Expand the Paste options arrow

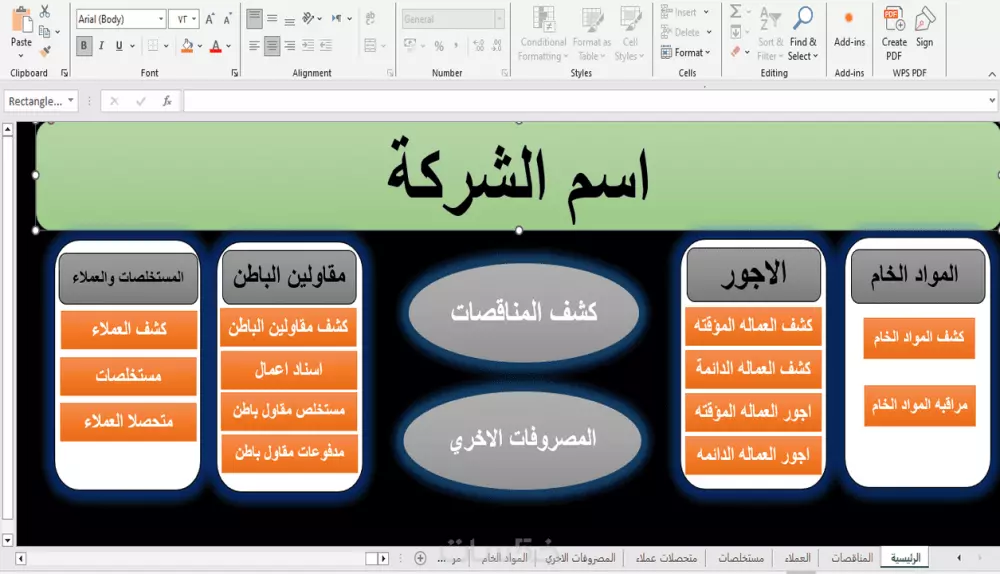(21, 55)
